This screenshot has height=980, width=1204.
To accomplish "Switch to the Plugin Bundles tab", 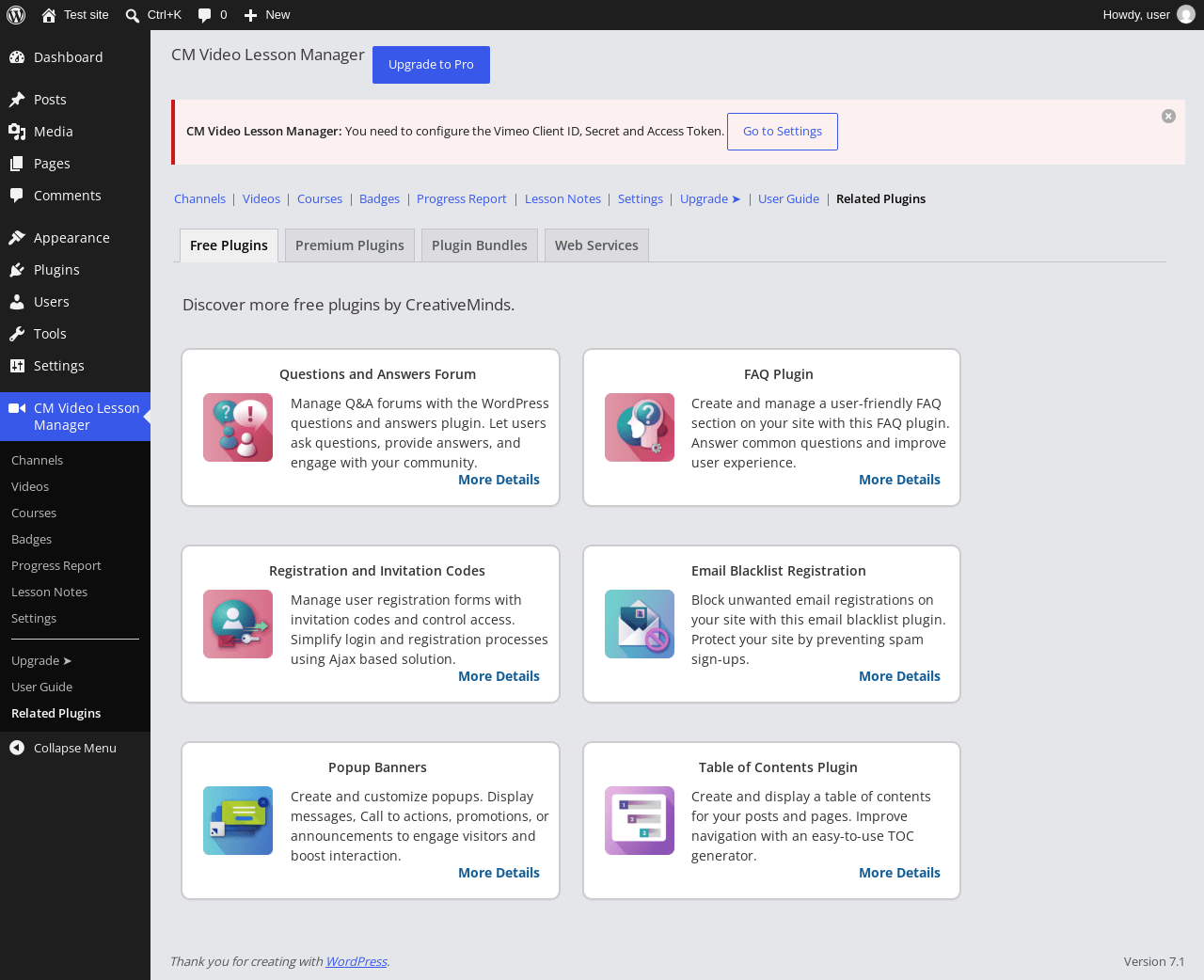I will click(480, 245).
